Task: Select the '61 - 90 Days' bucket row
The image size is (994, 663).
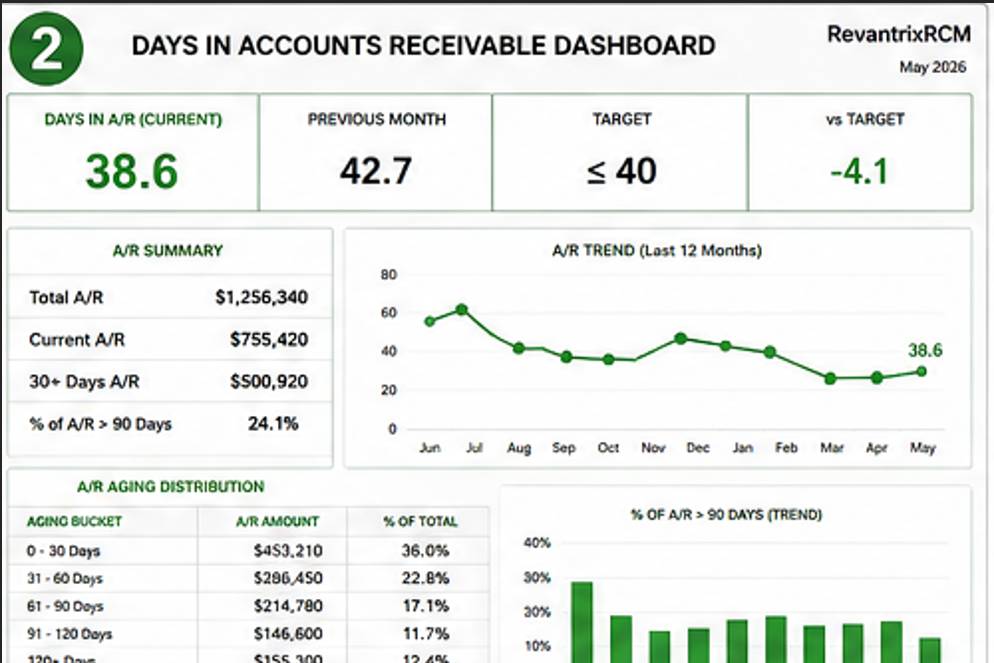Action: tap(248, 606)
